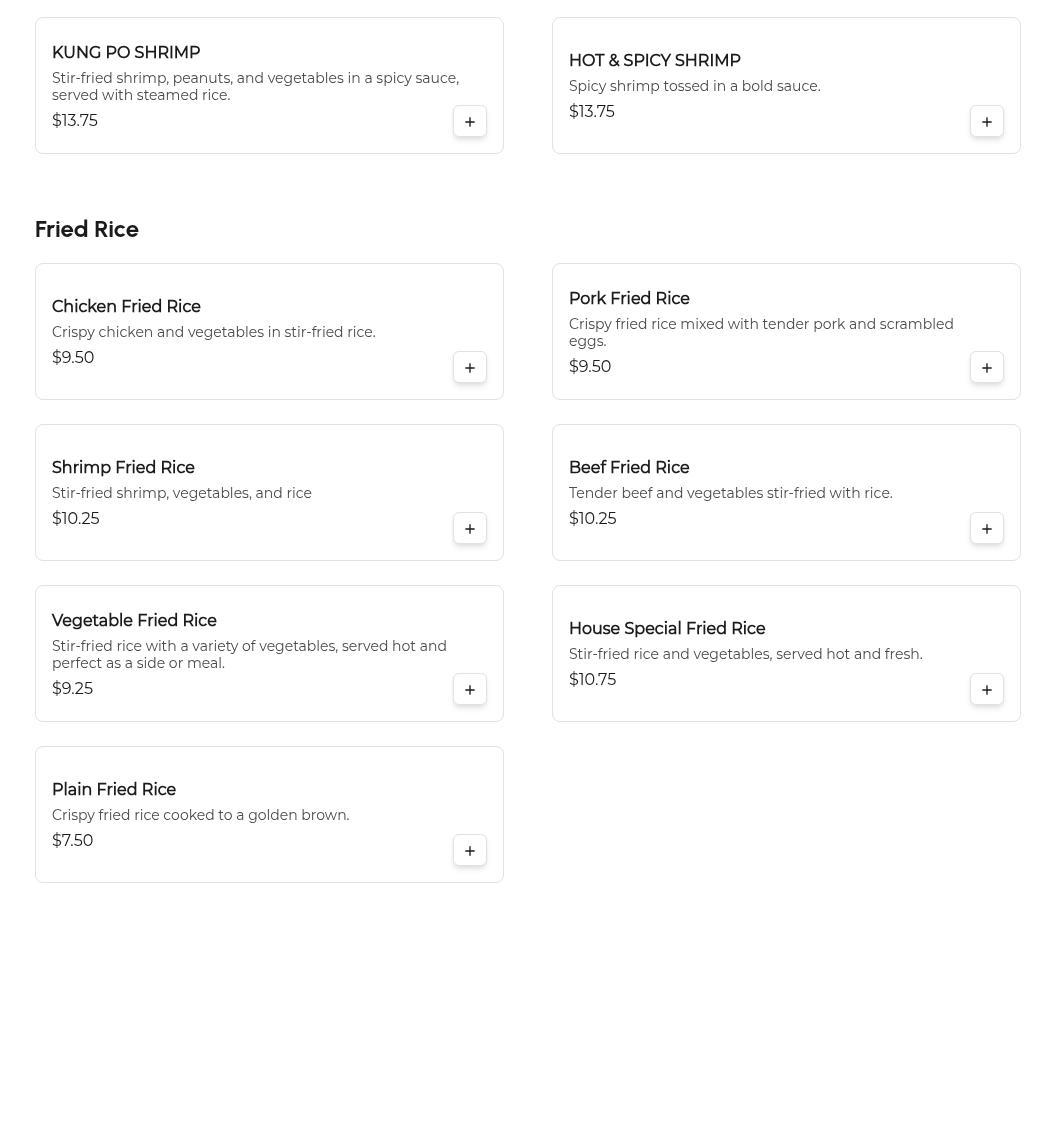Open the Pork Fried Rice title
This screenshot has height=1124, width=1050.
point(629,299)
